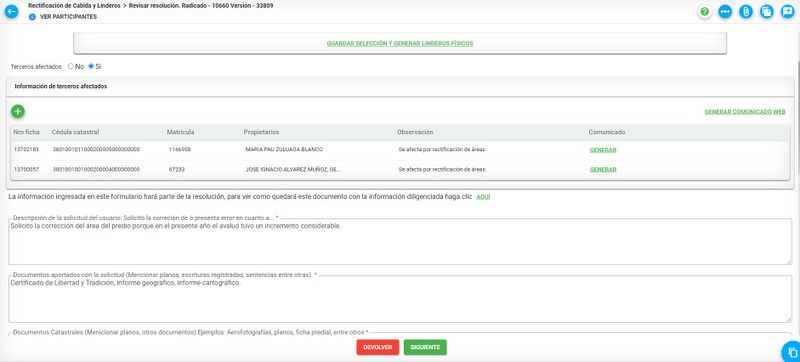Select ficha number 13702183
The width and height of the screenshot is (800, 362).
pos(26,149)
